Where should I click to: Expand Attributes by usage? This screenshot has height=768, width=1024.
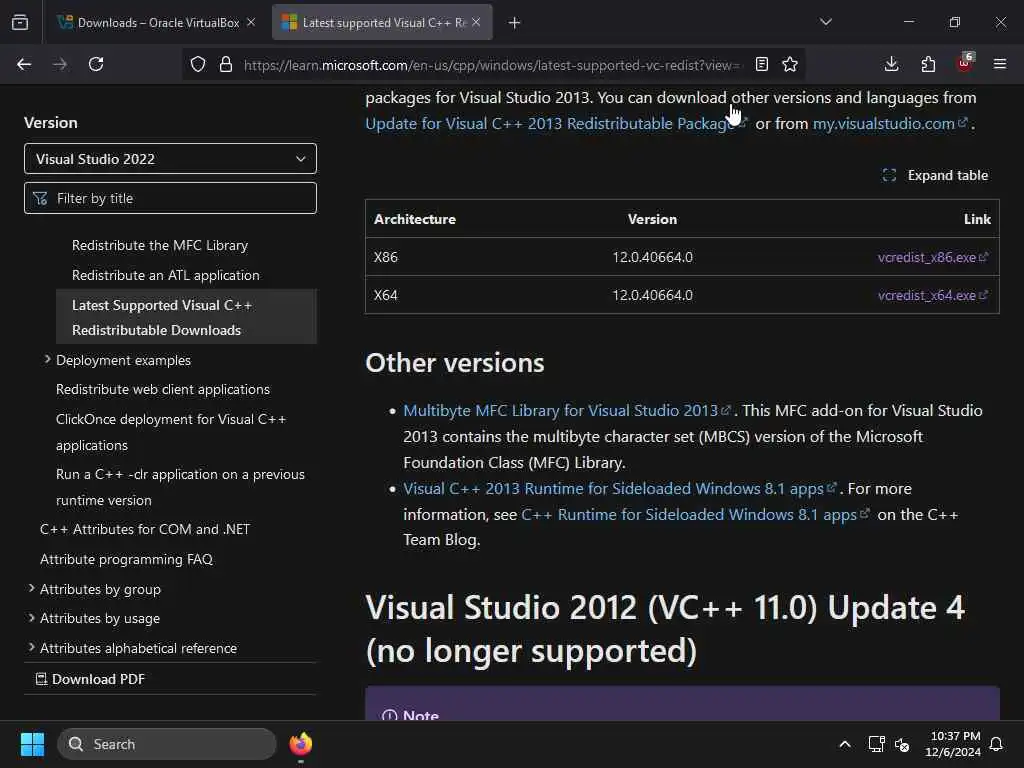31,618
